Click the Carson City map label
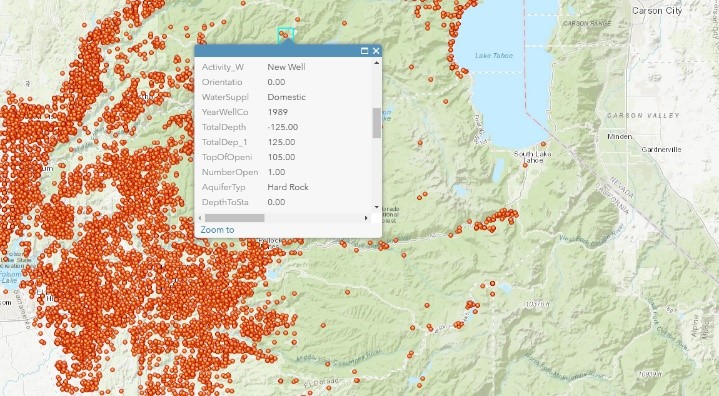This screenshot has height=396, width=719. point(657,11)
